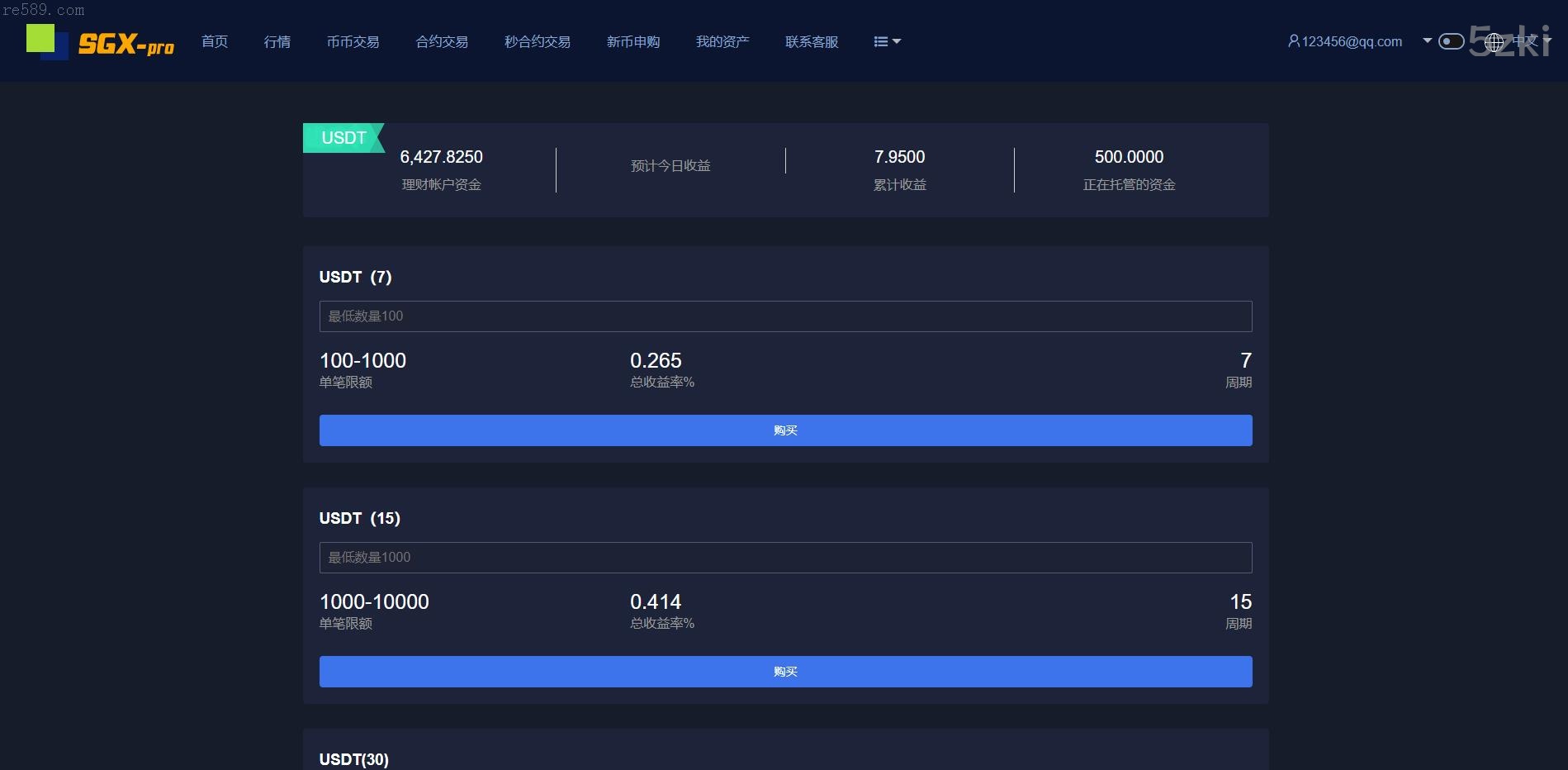View 我的资产 my assets page
1568x770 pixels.
click(x=722, y=42)
